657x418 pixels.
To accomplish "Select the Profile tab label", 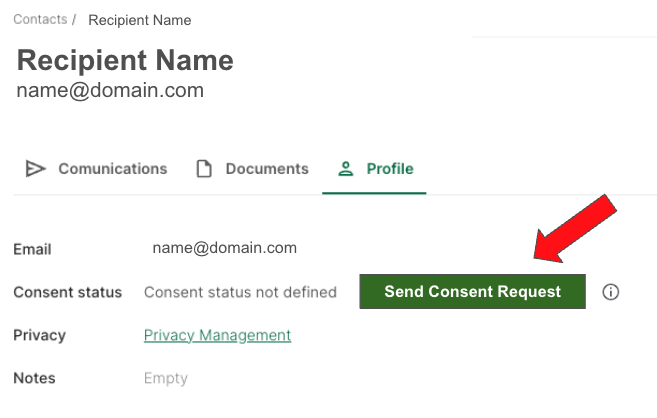I will (x=390, y=169).
